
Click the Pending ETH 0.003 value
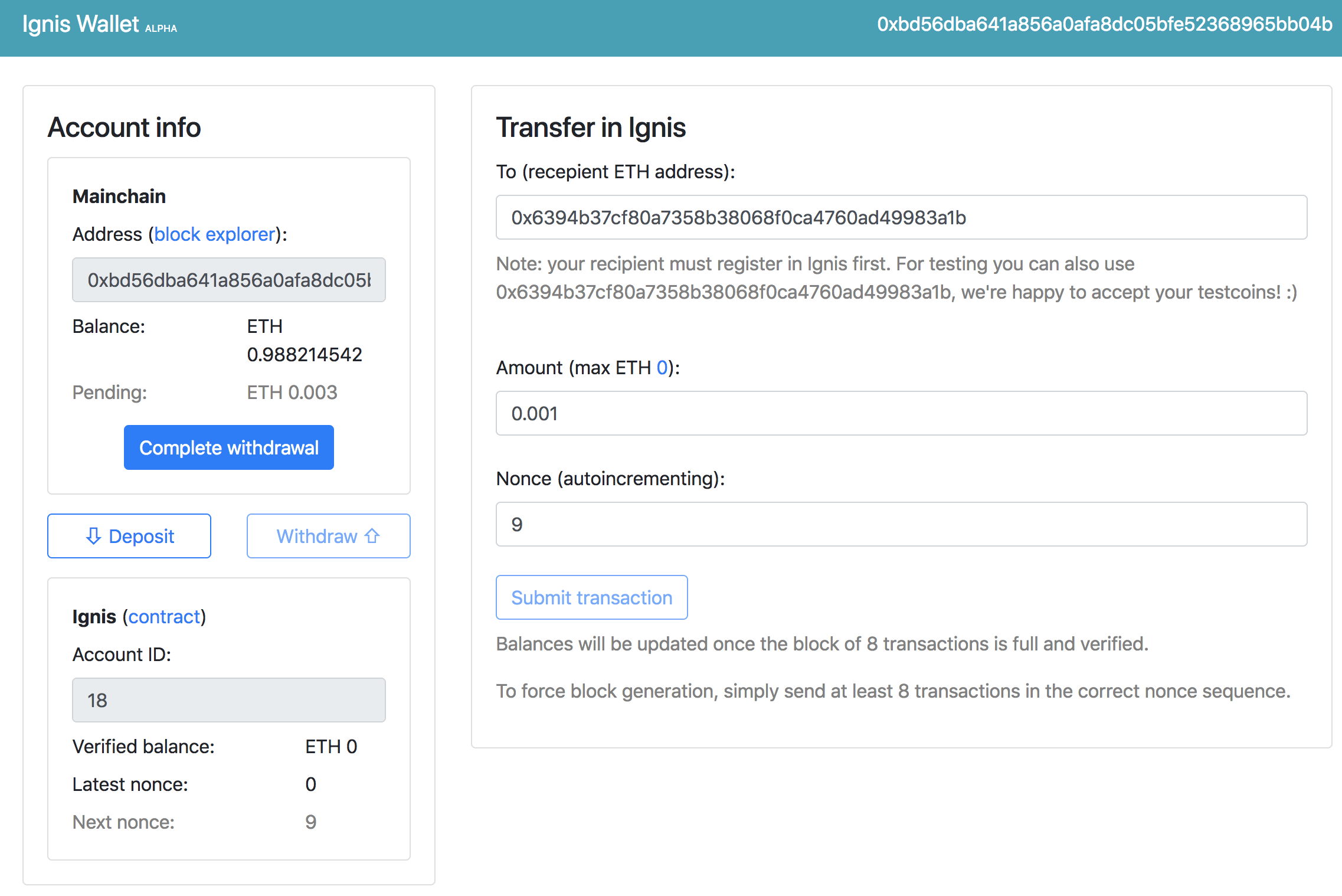pyautogui.click(x=292, y=393)
